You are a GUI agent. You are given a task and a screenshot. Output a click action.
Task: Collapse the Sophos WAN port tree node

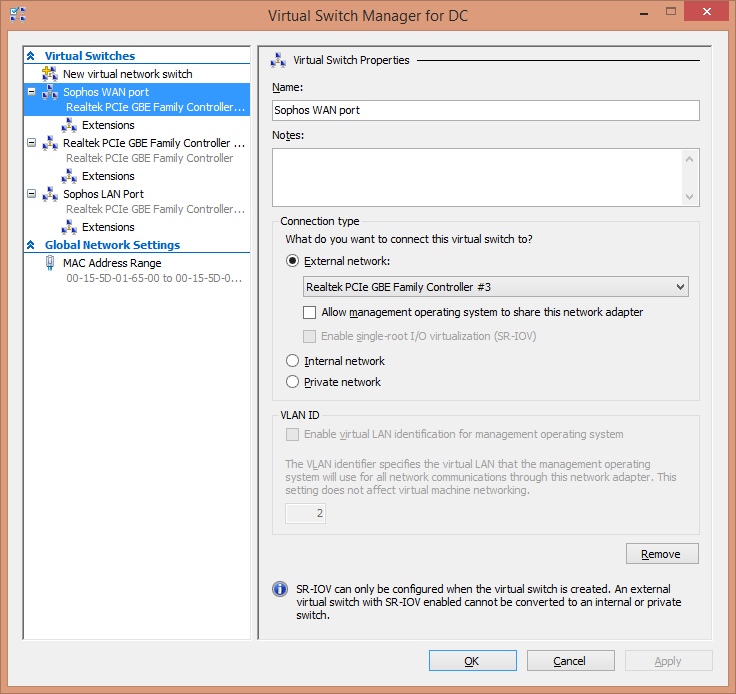31,92
